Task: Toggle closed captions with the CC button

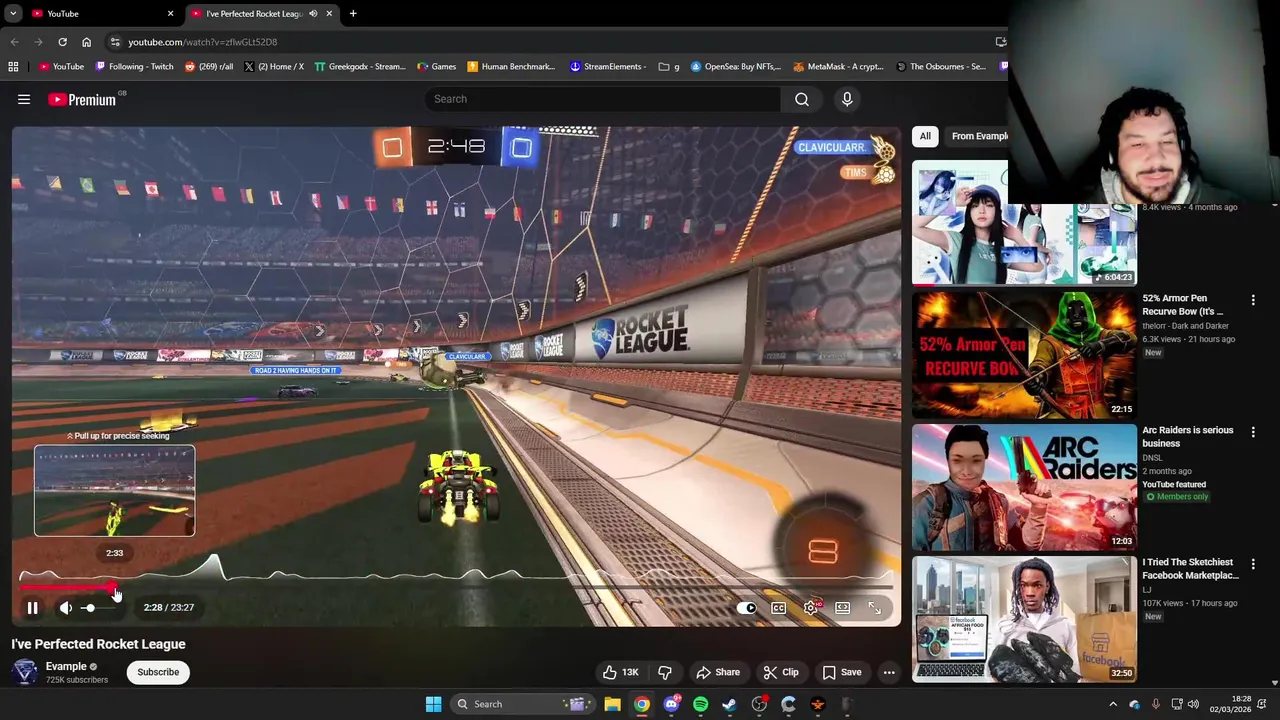Action: coord(778,607)
